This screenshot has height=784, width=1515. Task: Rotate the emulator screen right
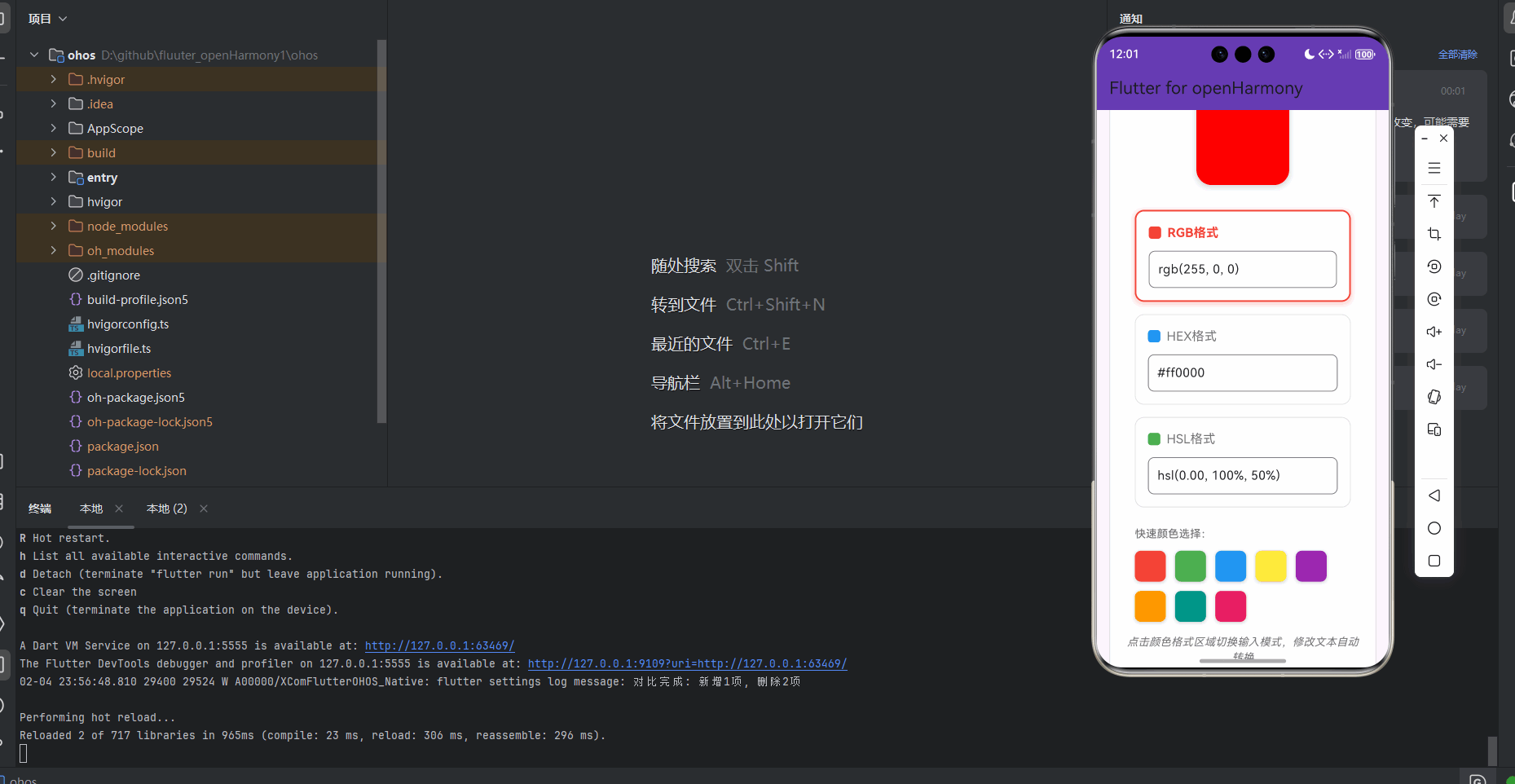(x=1434, y=299)
